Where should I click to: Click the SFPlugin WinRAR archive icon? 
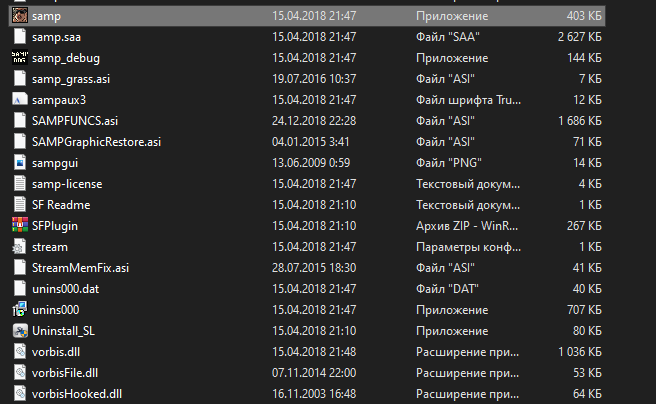coord(20,226)
